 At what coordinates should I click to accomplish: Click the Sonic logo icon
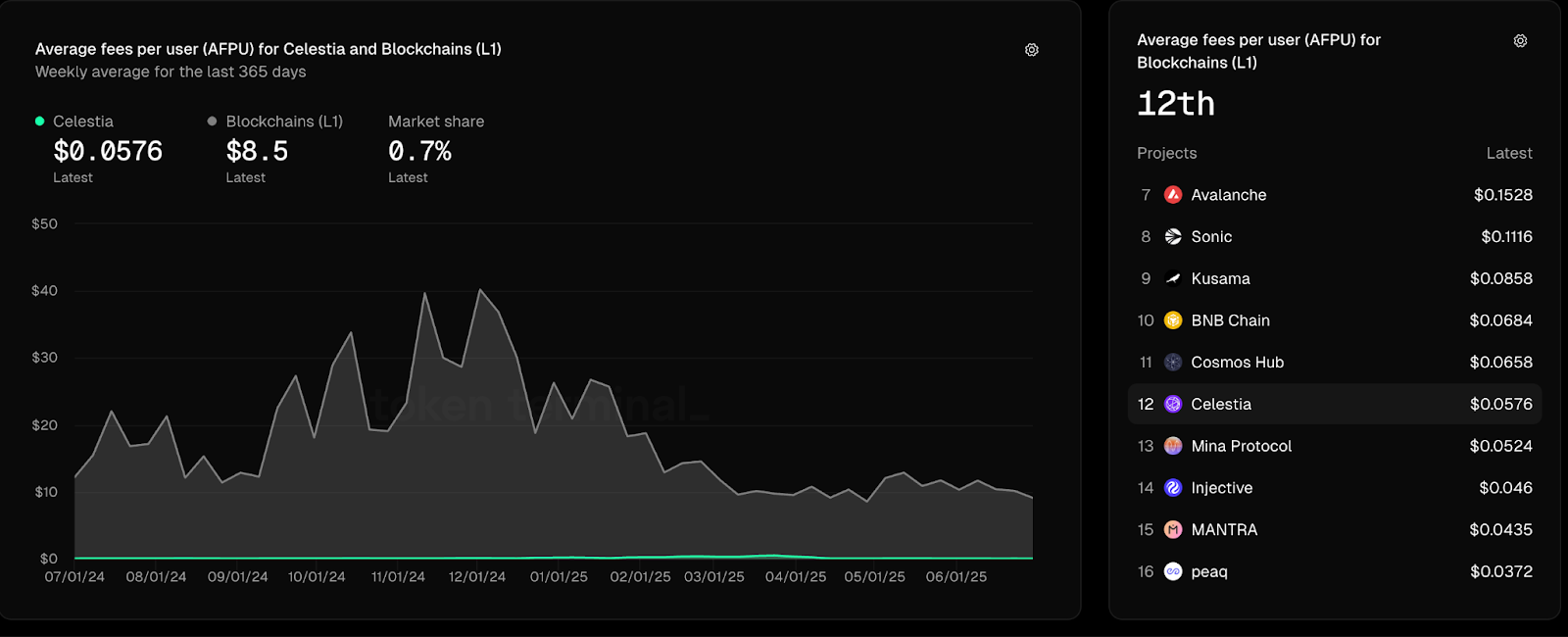click(x=1173, y=237)
